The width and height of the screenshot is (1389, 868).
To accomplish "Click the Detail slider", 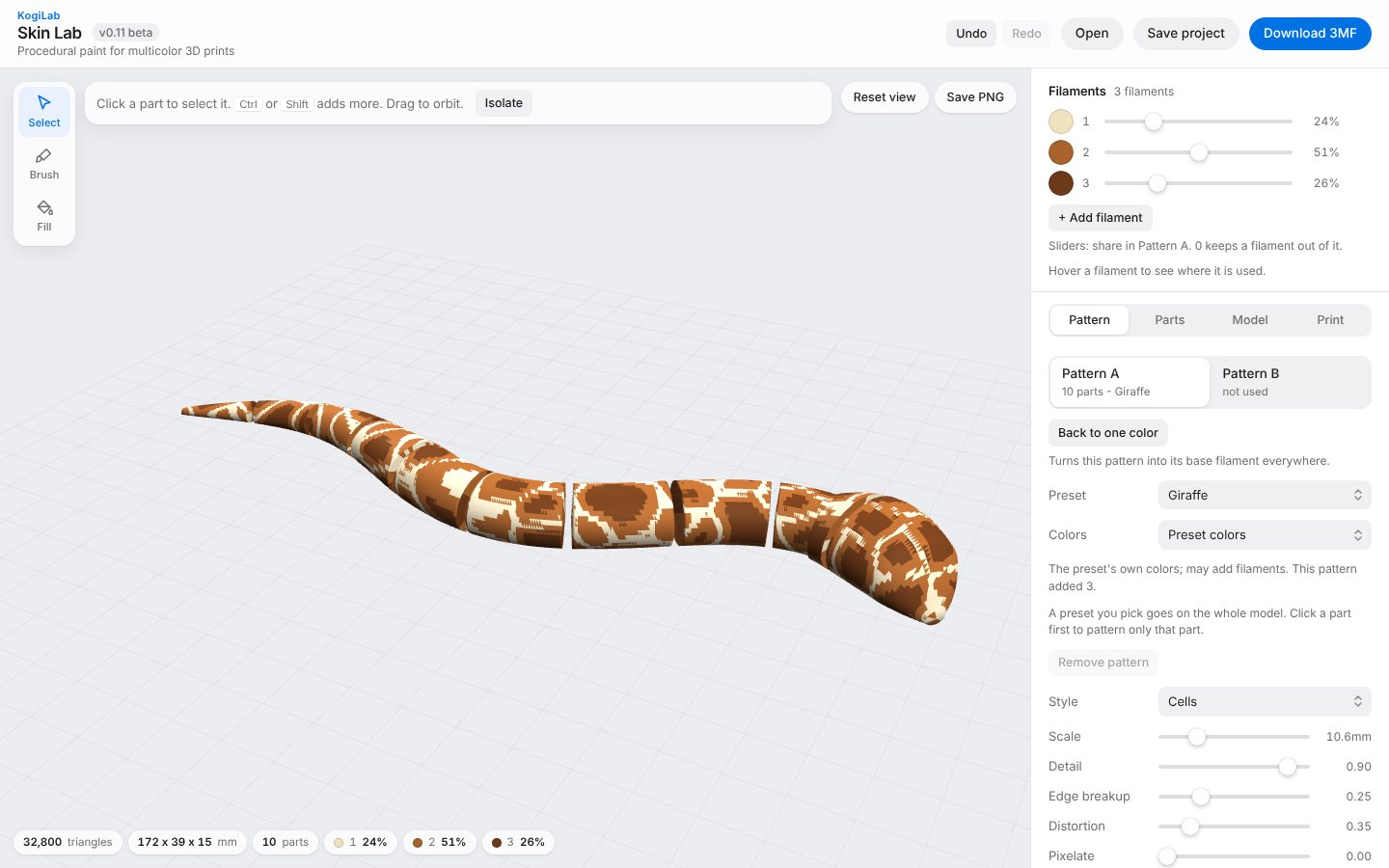I will (x=1234, y=767).
